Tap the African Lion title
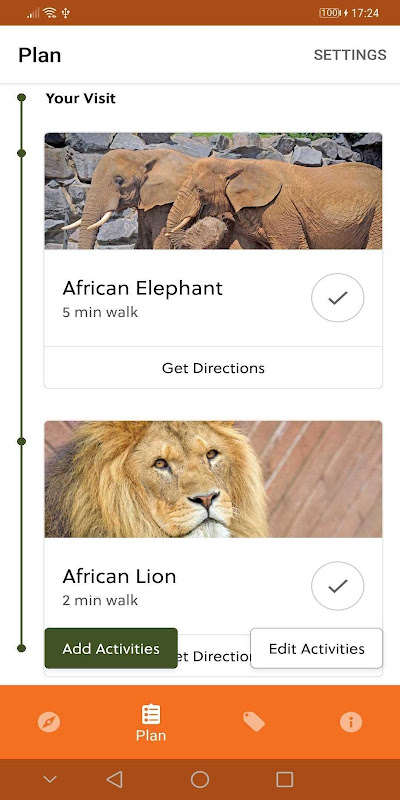 (119, 576)
